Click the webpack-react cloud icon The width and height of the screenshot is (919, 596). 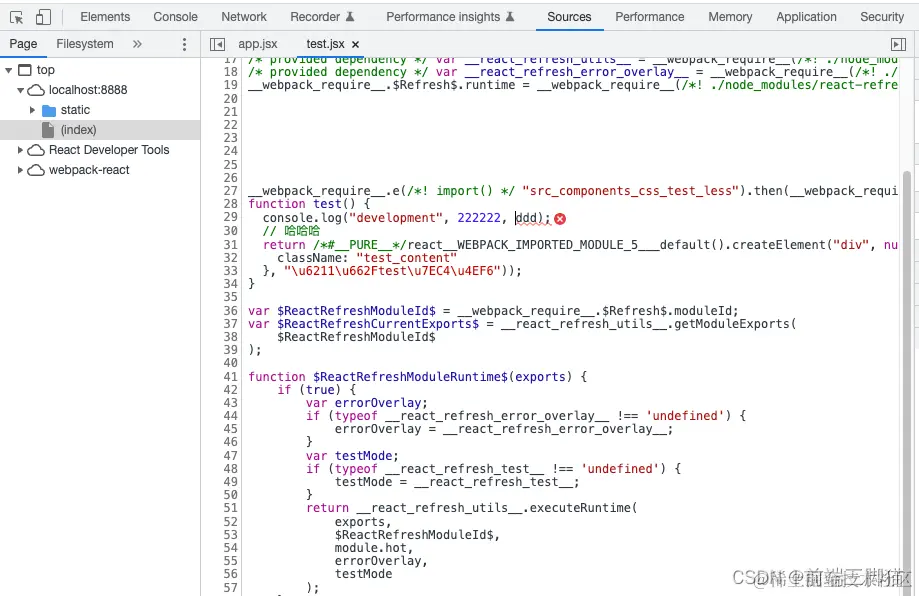pos(36,170)
